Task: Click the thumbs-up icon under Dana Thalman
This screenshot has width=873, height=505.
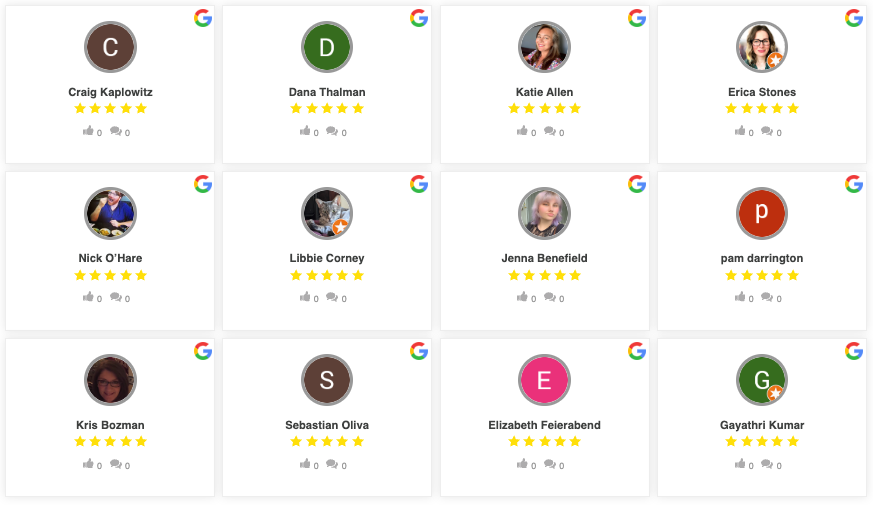Action: [305, 131]
